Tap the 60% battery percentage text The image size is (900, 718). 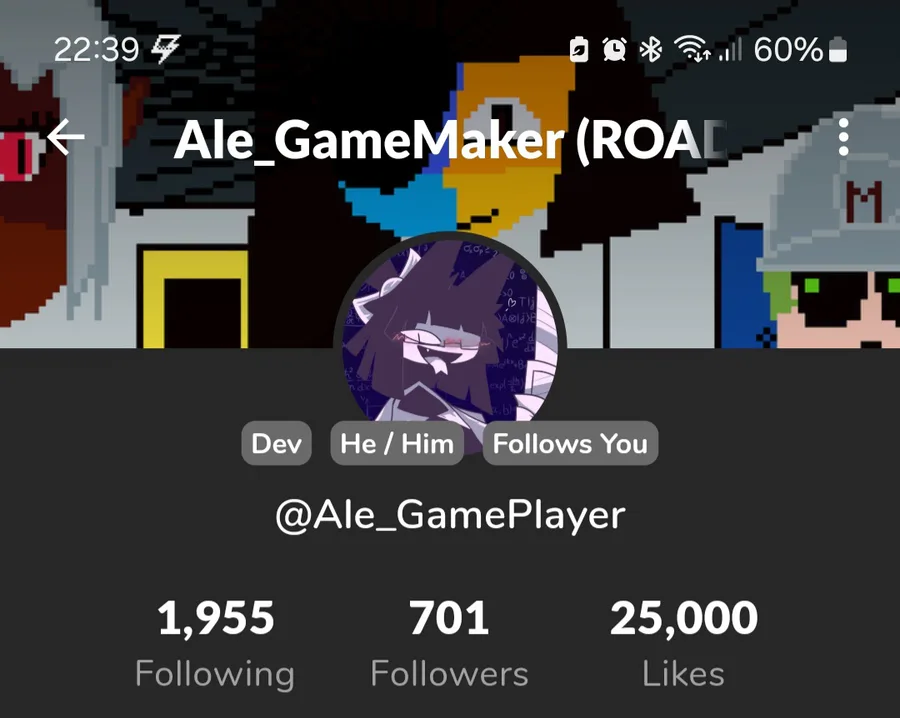789,49
